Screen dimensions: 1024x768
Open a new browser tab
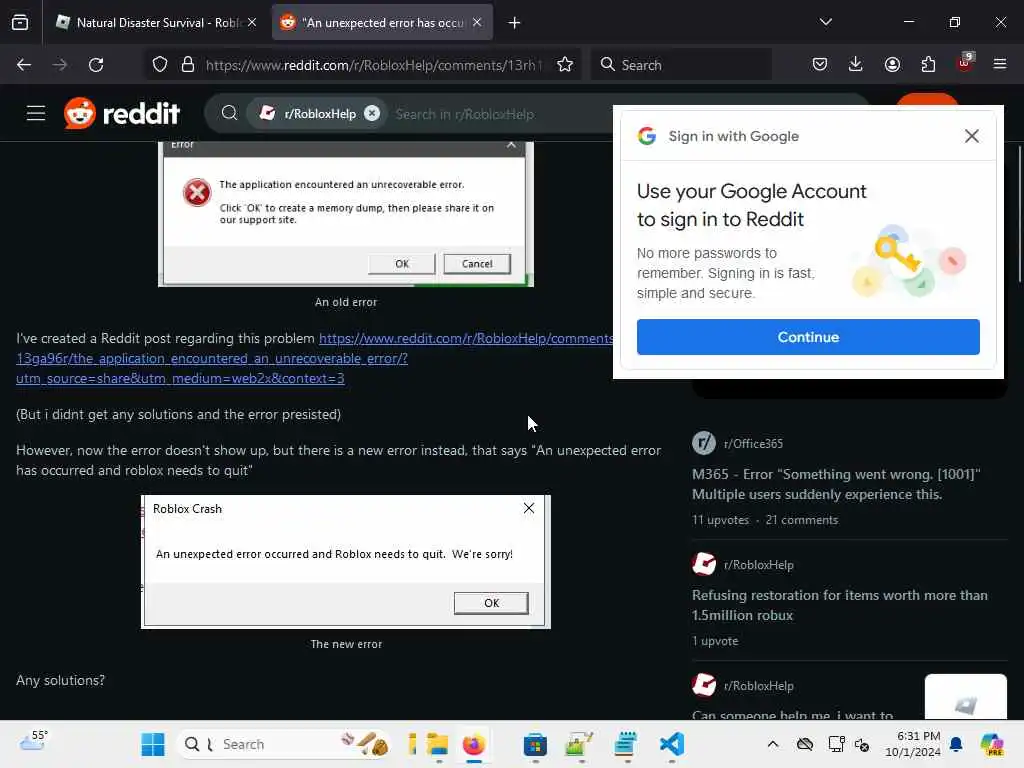click(515, 23)
